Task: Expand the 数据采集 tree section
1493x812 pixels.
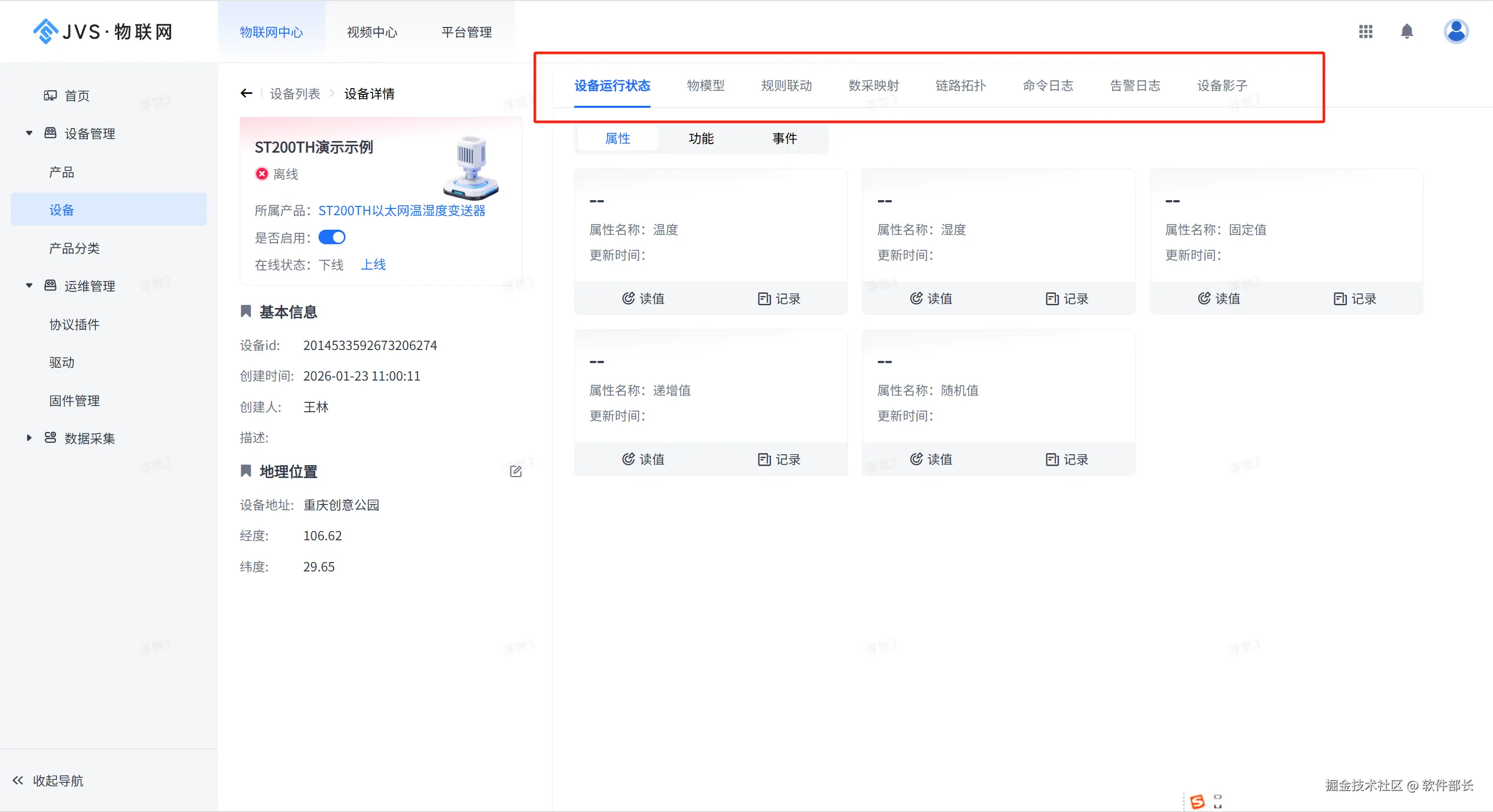Action: (29, 438)
